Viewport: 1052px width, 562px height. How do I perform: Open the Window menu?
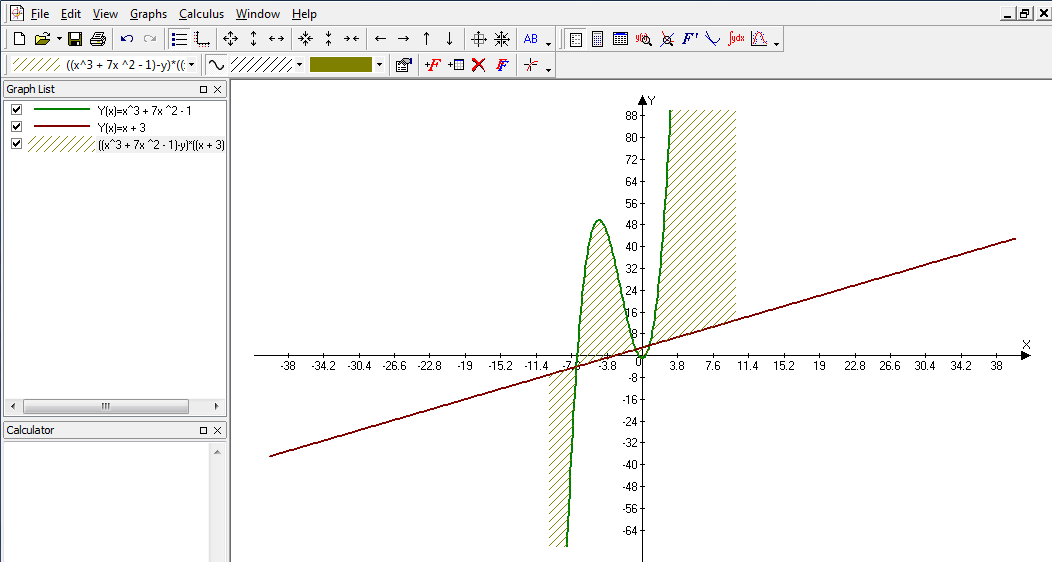tap(258, 13)
